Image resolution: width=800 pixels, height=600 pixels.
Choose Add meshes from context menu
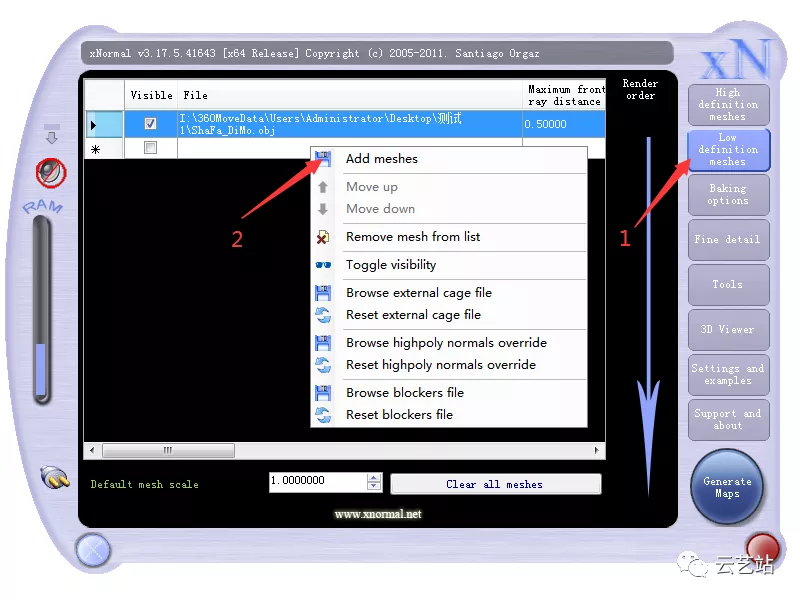point(449,159)
